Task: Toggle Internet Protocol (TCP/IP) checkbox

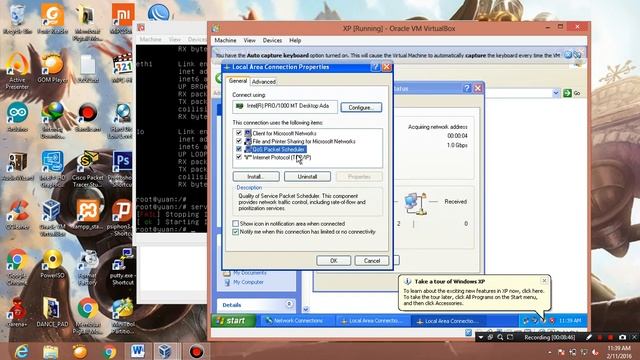Action: (239, 157)
